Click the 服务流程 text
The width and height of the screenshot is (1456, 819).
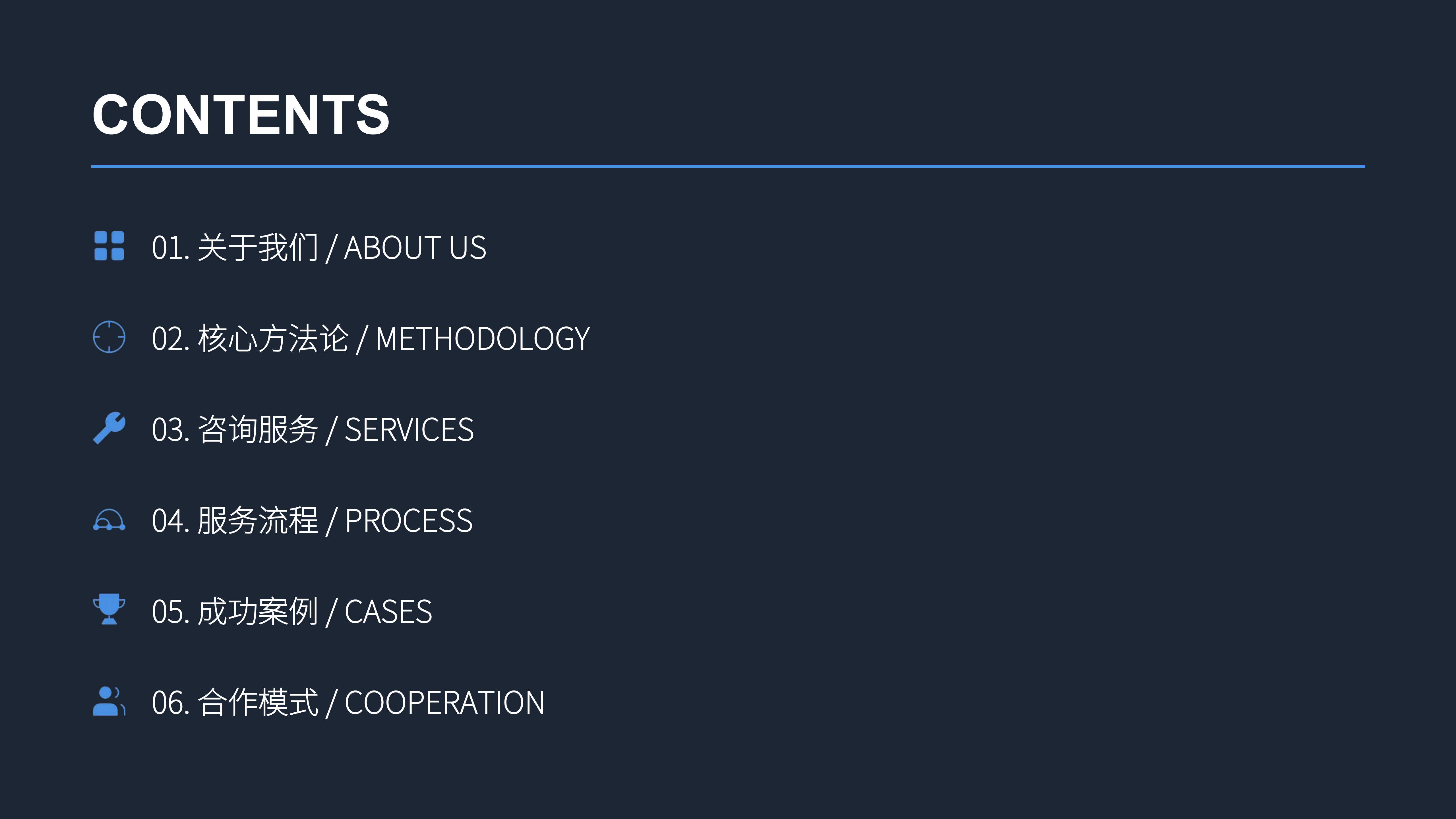258,521
